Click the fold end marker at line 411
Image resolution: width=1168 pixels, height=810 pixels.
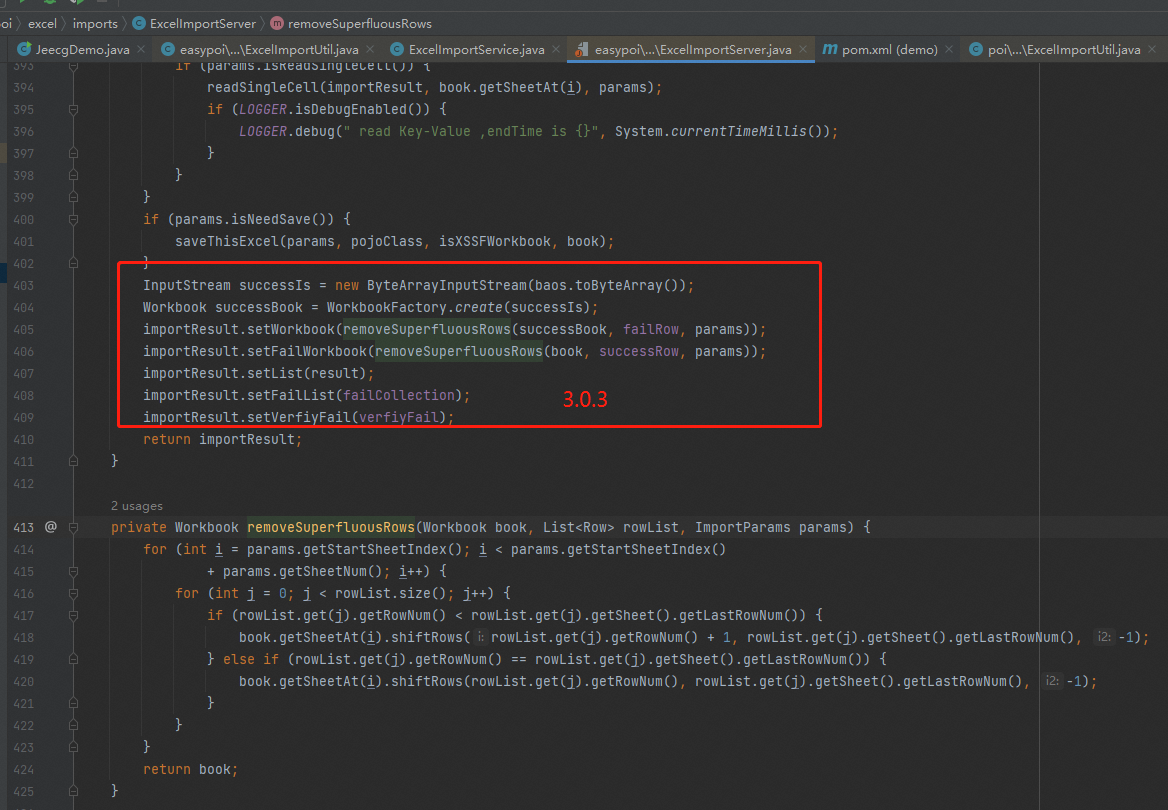pos(73,461)
